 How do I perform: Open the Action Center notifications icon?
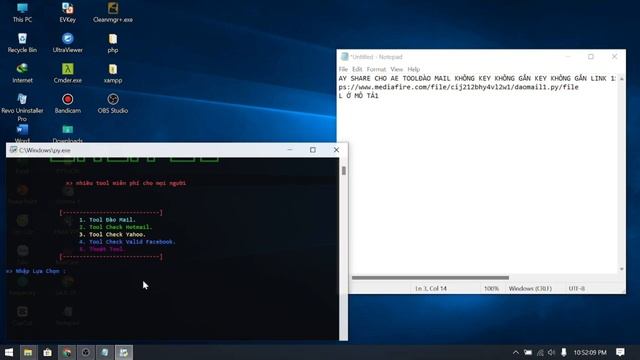[620, 352]
